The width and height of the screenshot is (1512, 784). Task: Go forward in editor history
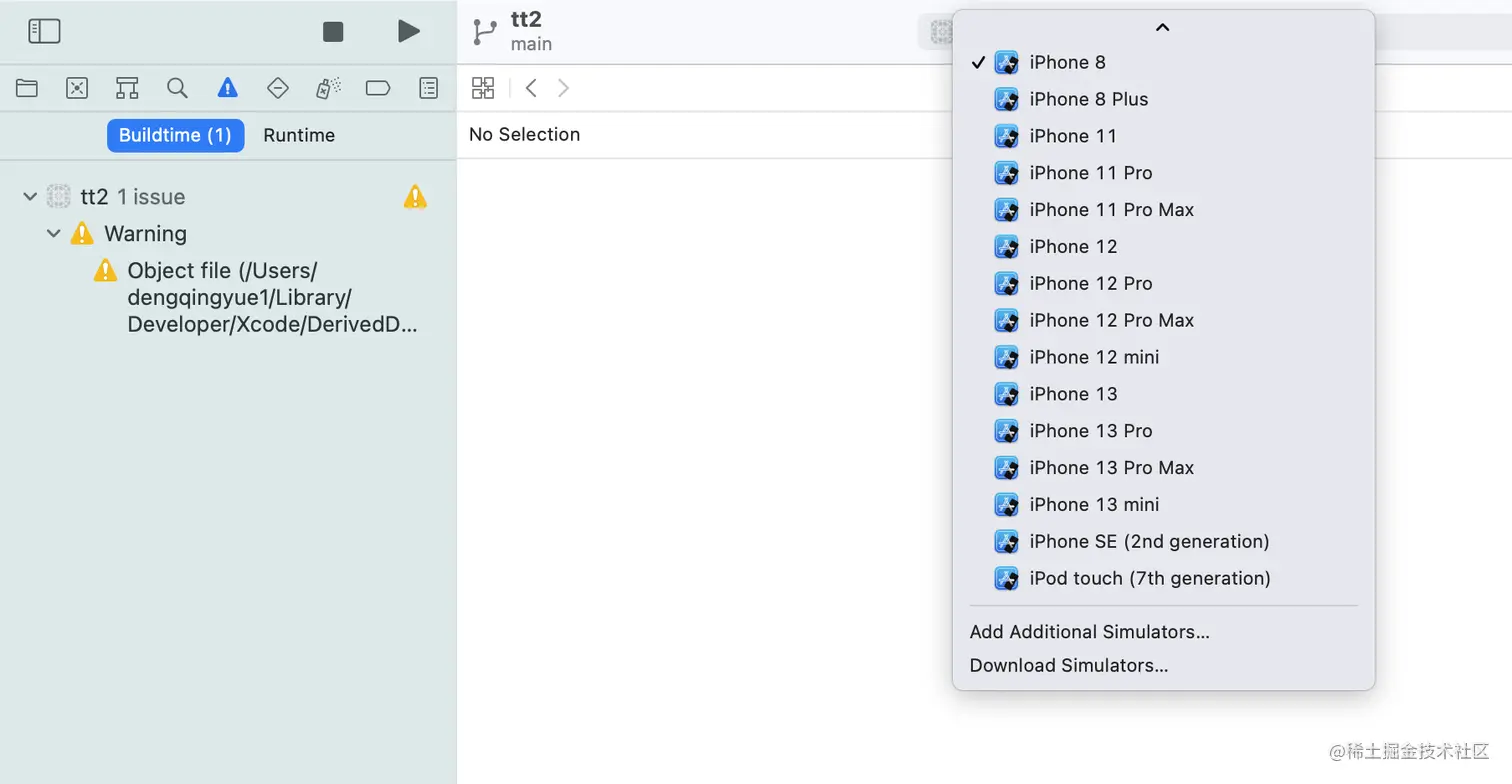click(x=564, y=88)
